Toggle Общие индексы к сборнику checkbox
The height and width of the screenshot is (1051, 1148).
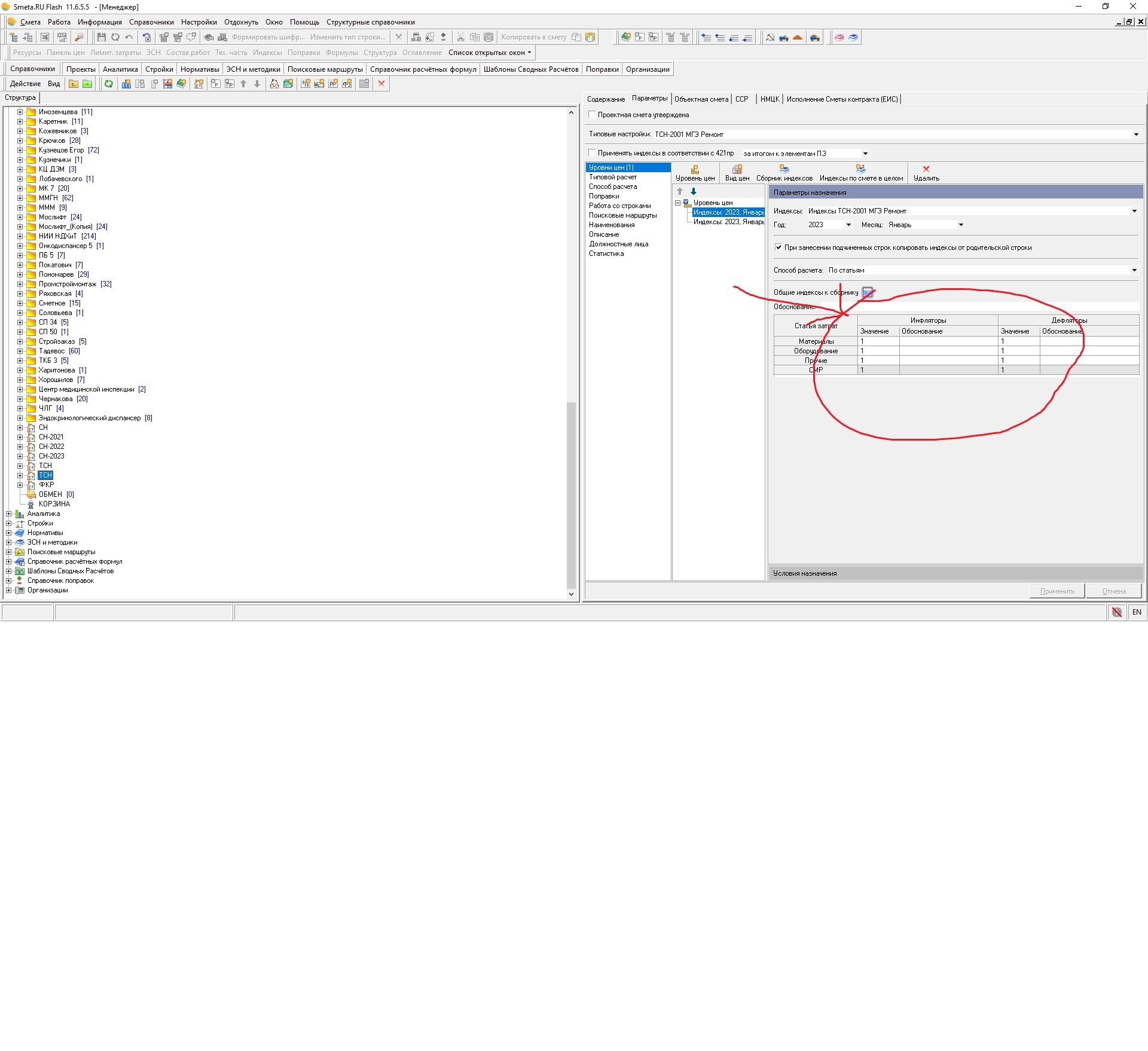tap(868, 292)
